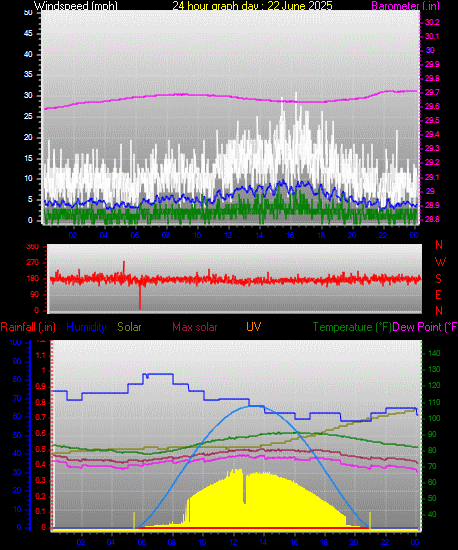
Task: Click the "180" wind direction axis value
Action: click(33, 279)
